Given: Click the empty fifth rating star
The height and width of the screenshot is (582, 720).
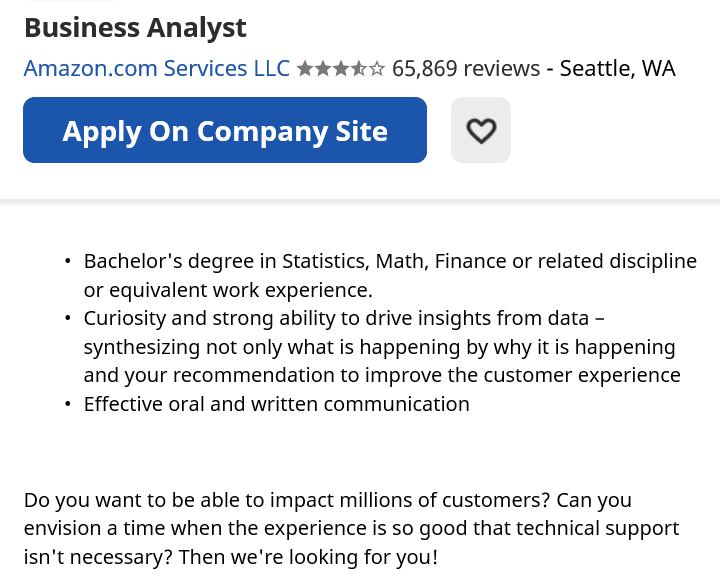Looking at the screenshot, I should click(x=377, y=69).
